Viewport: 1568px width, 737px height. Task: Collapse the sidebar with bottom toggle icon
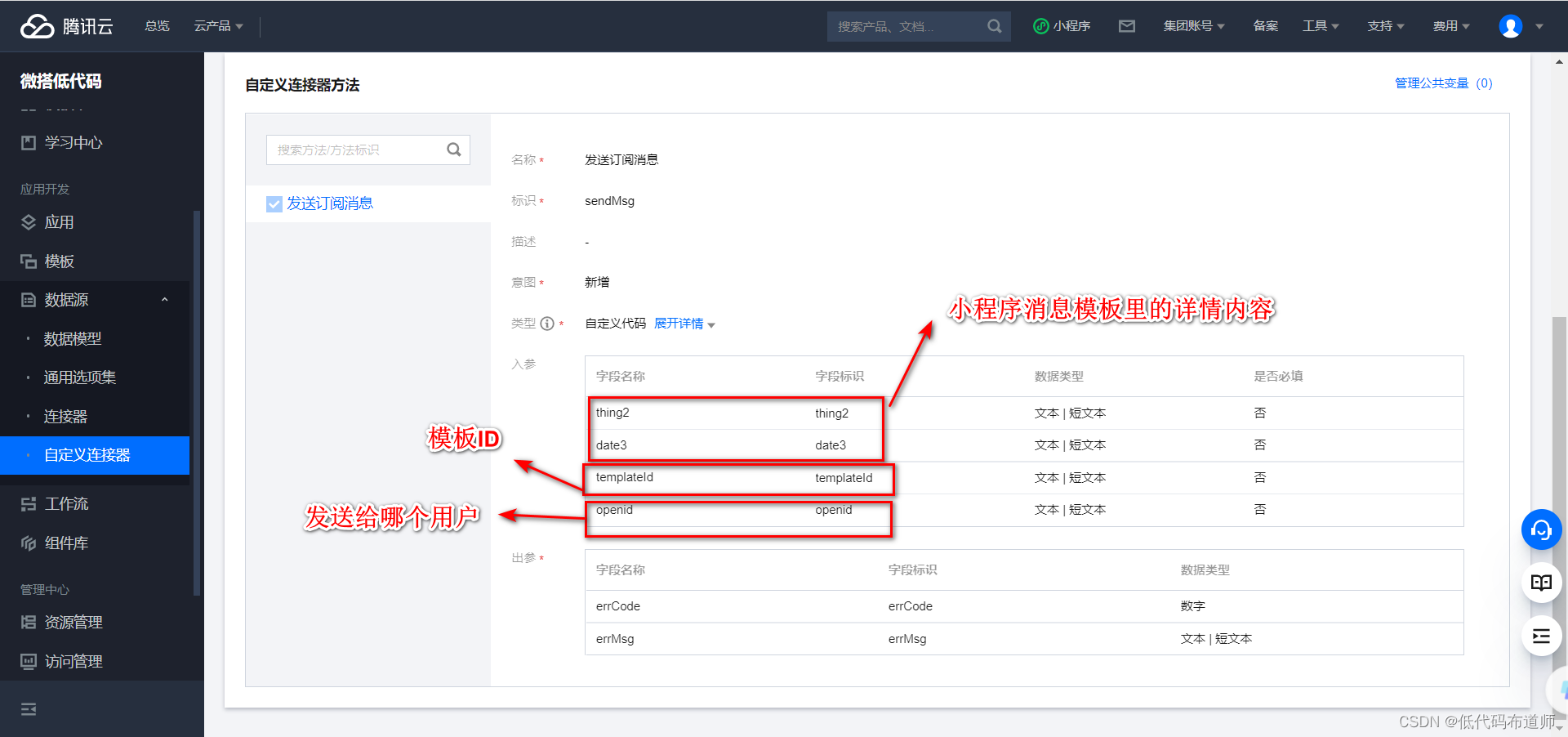pyautogui.click(x=29, y=709)
